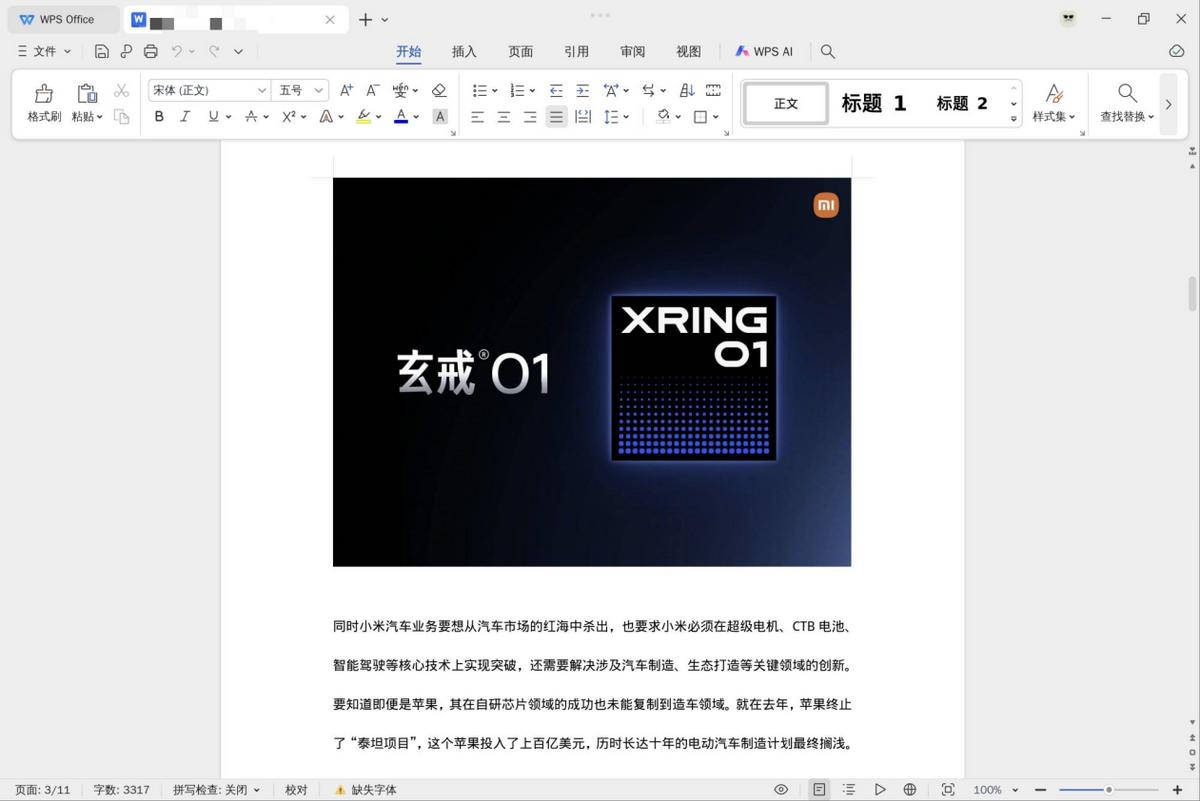Click the Print icon in the quick toolbar
1200x801 pixels.
pos(151,51)
